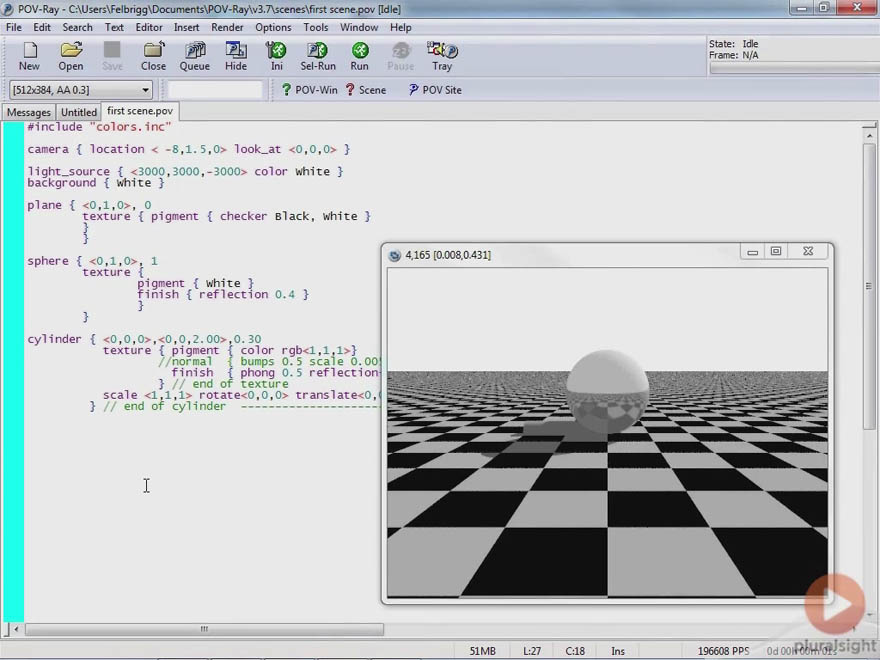880x660 pixels.
Task: Open the Options menu
Action: (x=273, y=27)
